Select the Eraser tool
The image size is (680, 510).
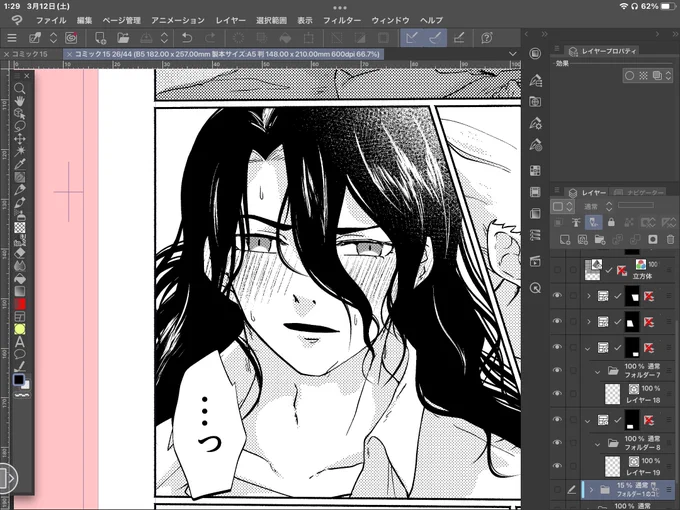pyautogui.click(x=20, y=253)
